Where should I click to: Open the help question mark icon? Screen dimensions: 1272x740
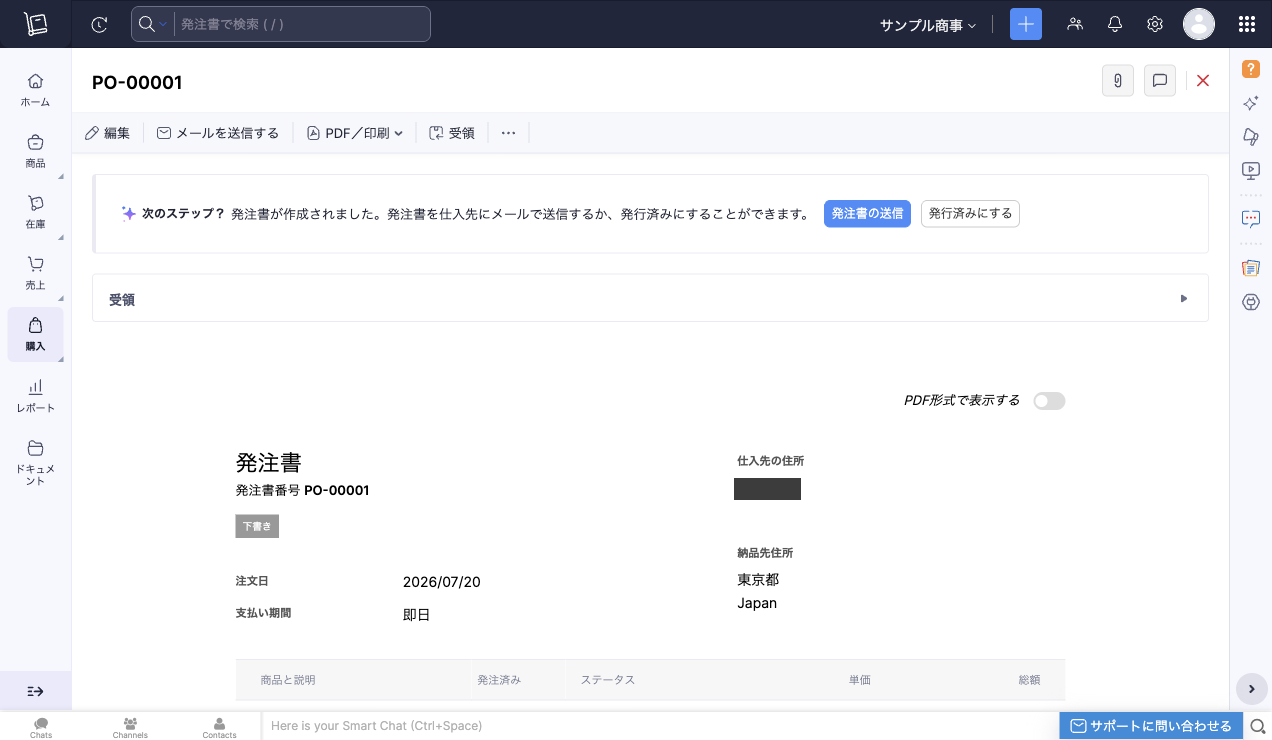coord(1251,69)
